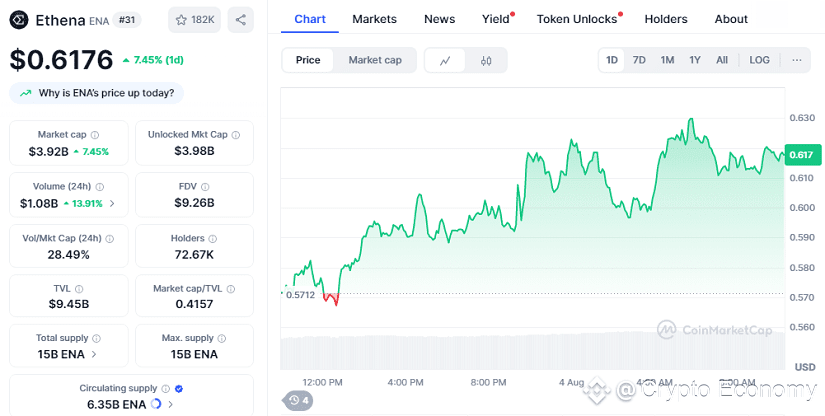Click the 72.67K holders value
The image size is (825, 416).
coord(194,255)
